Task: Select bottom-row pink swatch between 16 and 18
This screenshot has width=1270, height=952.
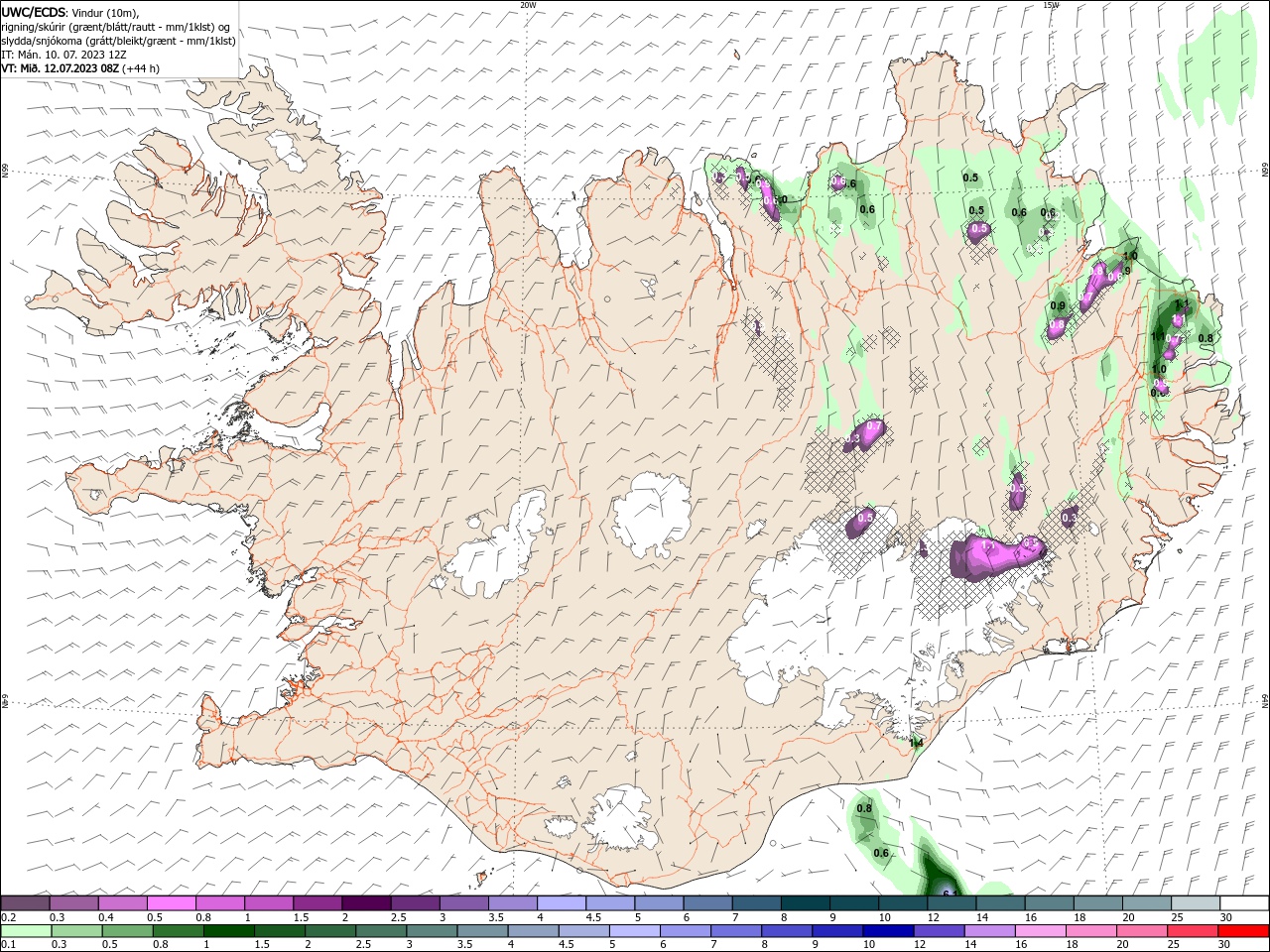Action: pyautogui.click(x=1039, y=931)
